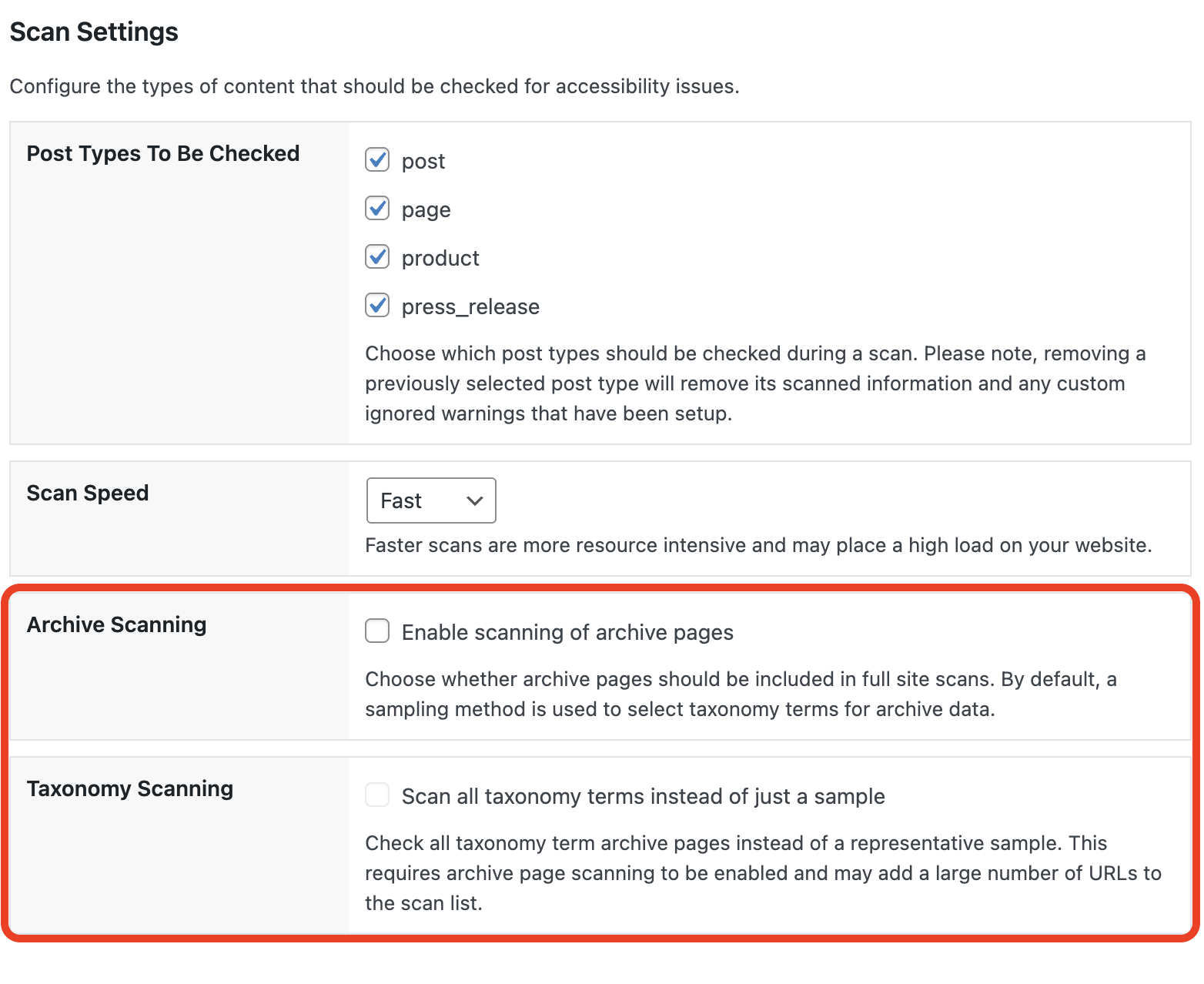Enable scanning of archive pages

pos(377,631)
